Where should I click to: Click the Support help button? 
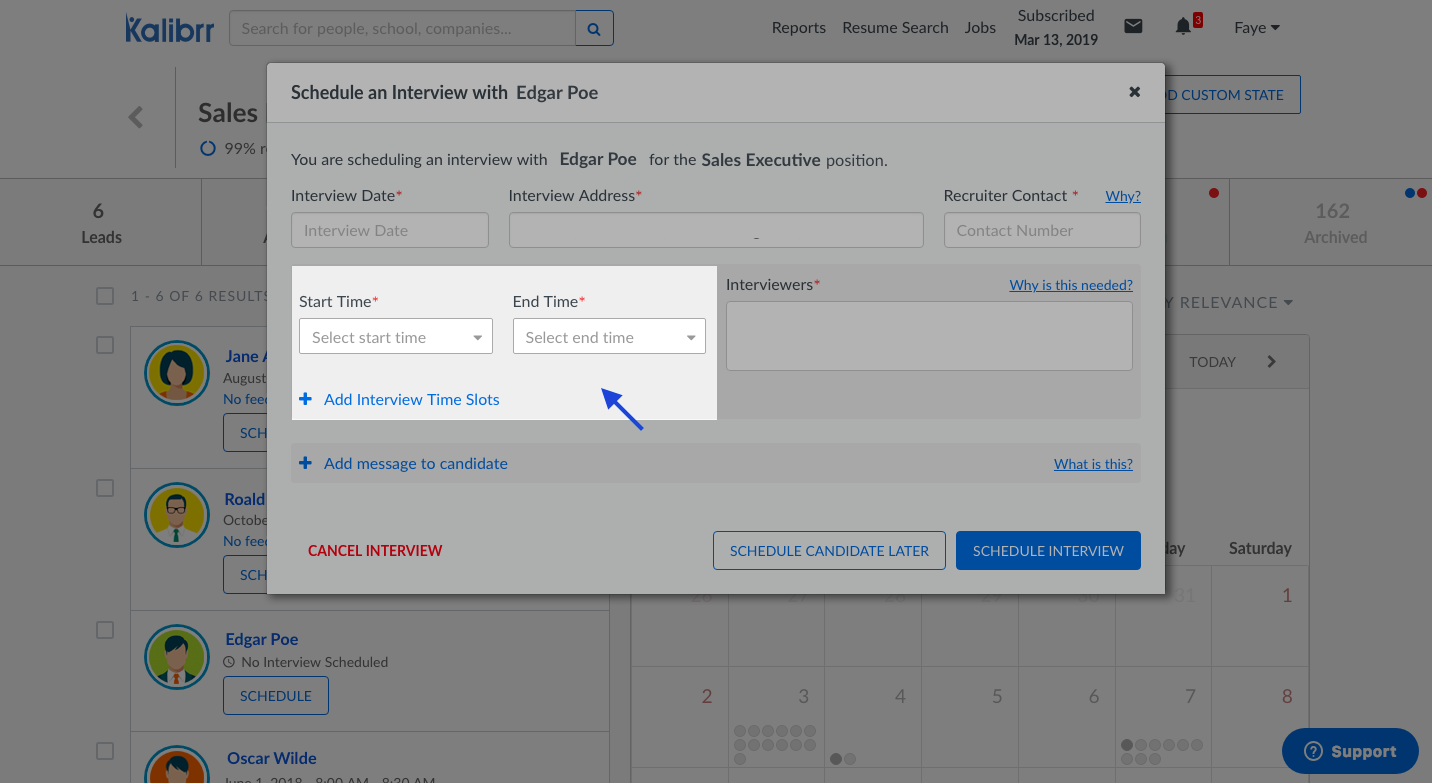tap(1350, 751)
